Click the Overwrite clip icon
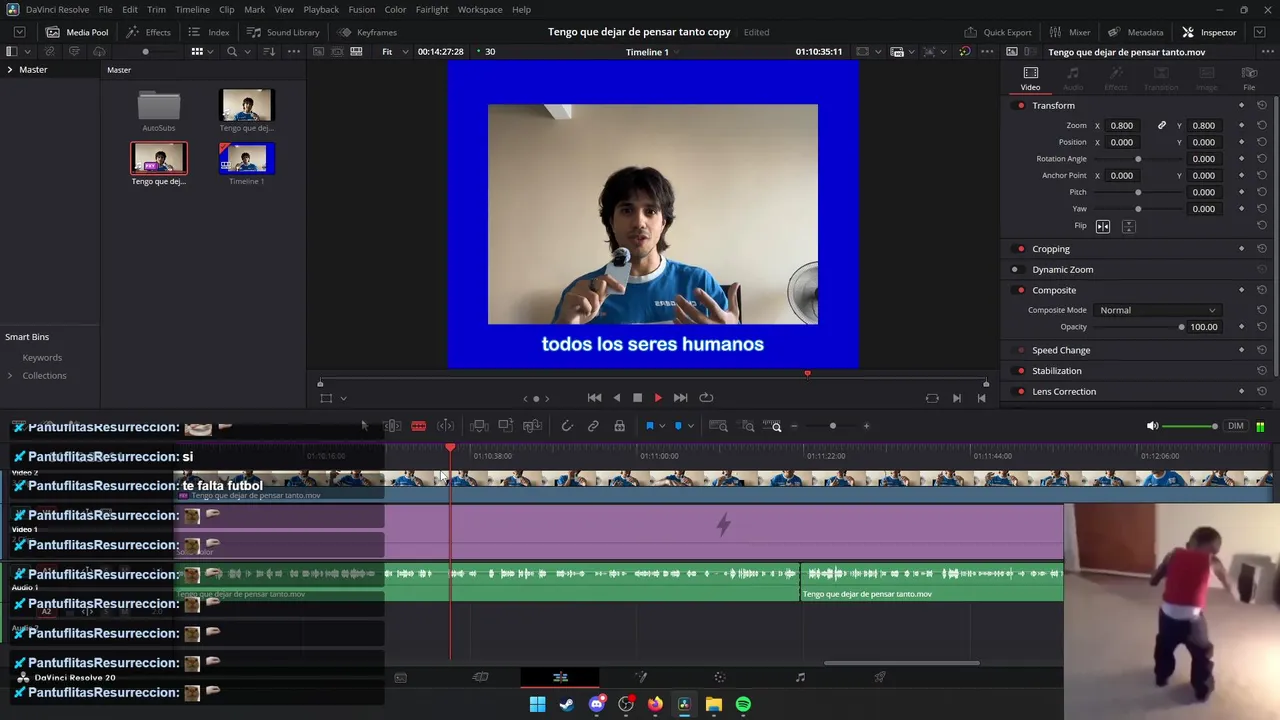Viewport: 1280px width, 720px height. pyautogui.click(x=505, y=426)
